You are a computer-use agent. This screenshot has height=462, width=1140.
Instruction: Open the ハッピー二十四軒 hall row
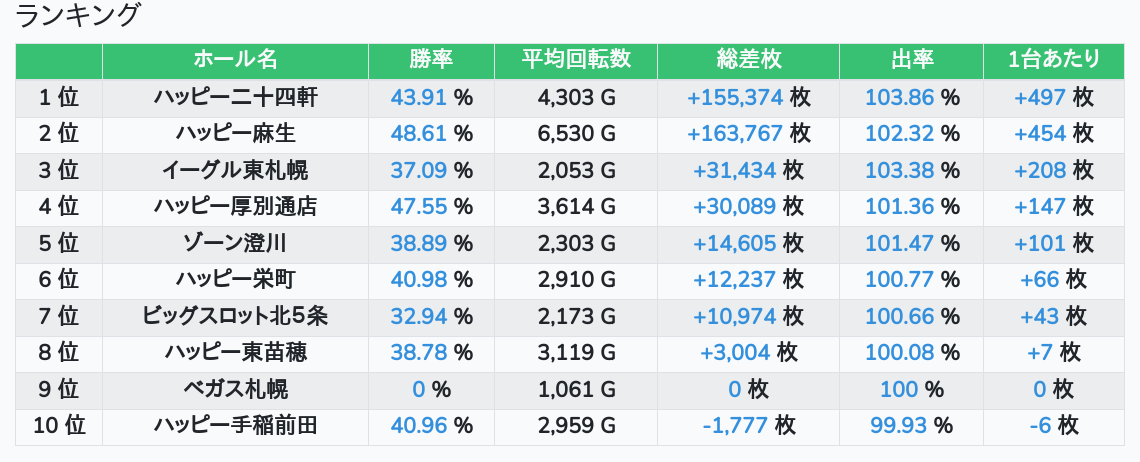pyautogui.click(x=235, y=97)
